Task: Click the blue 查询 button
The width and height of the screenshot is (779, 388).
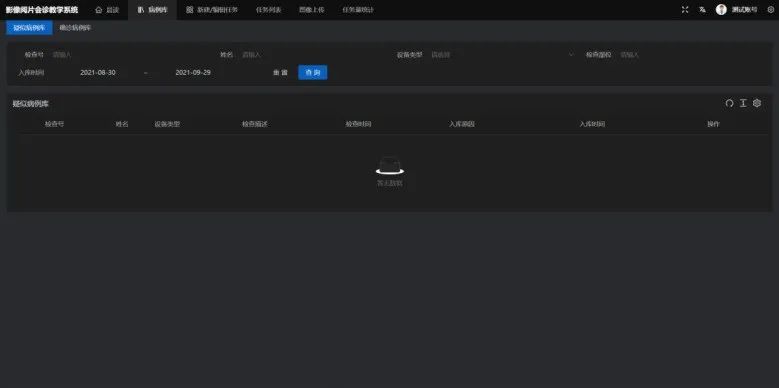Action: point(312,73)
